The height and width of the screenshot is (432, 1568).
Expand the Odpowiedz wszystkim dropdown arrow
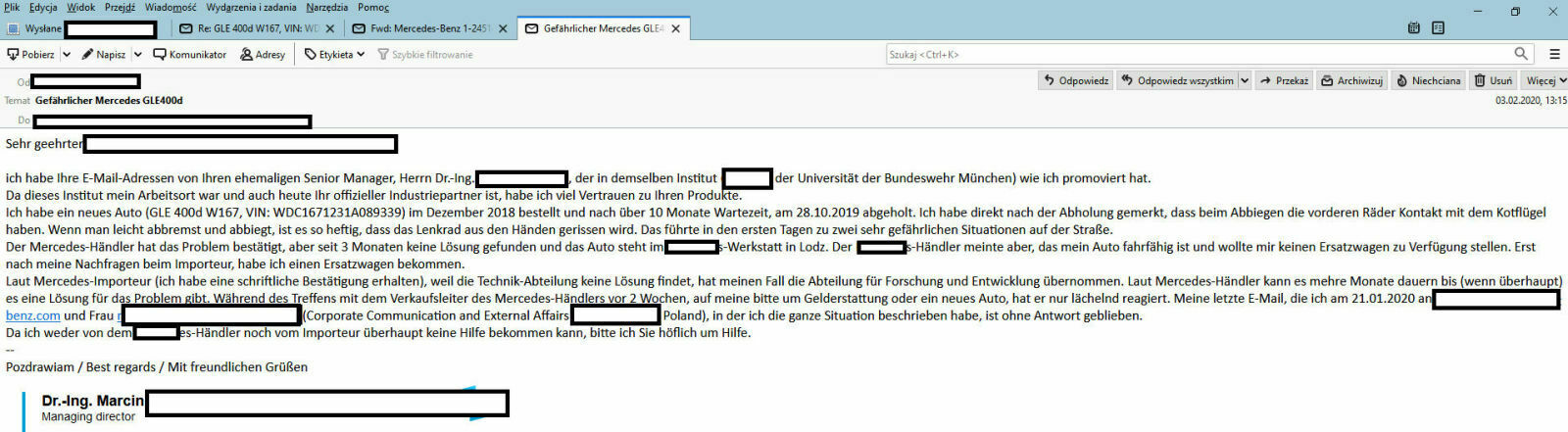(1245, 80)
